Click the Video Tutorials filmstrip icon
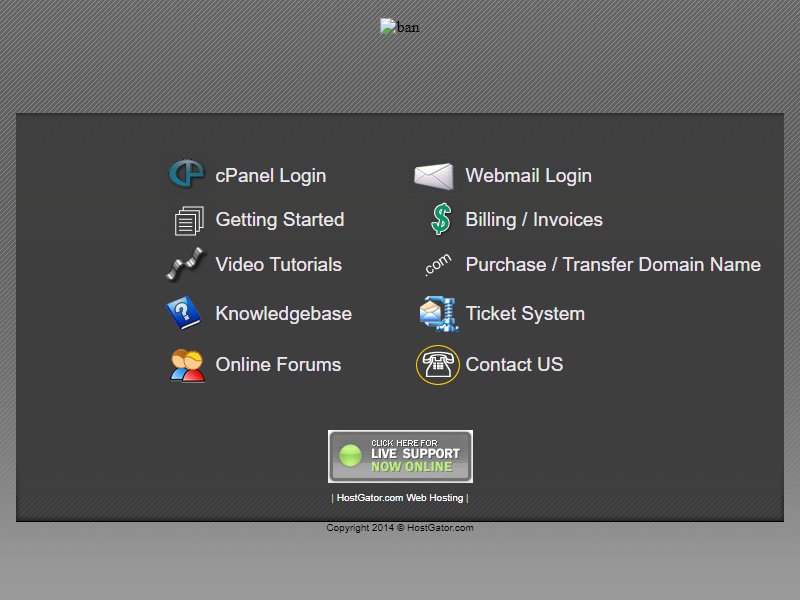 point(185,264)
